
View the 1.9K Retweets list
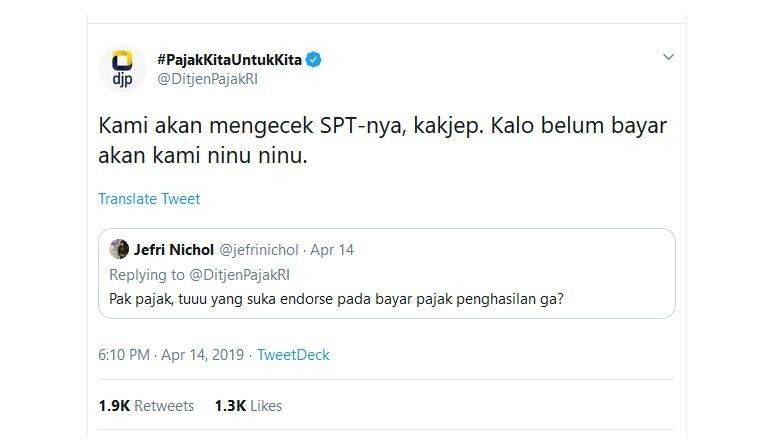[146, 406]
